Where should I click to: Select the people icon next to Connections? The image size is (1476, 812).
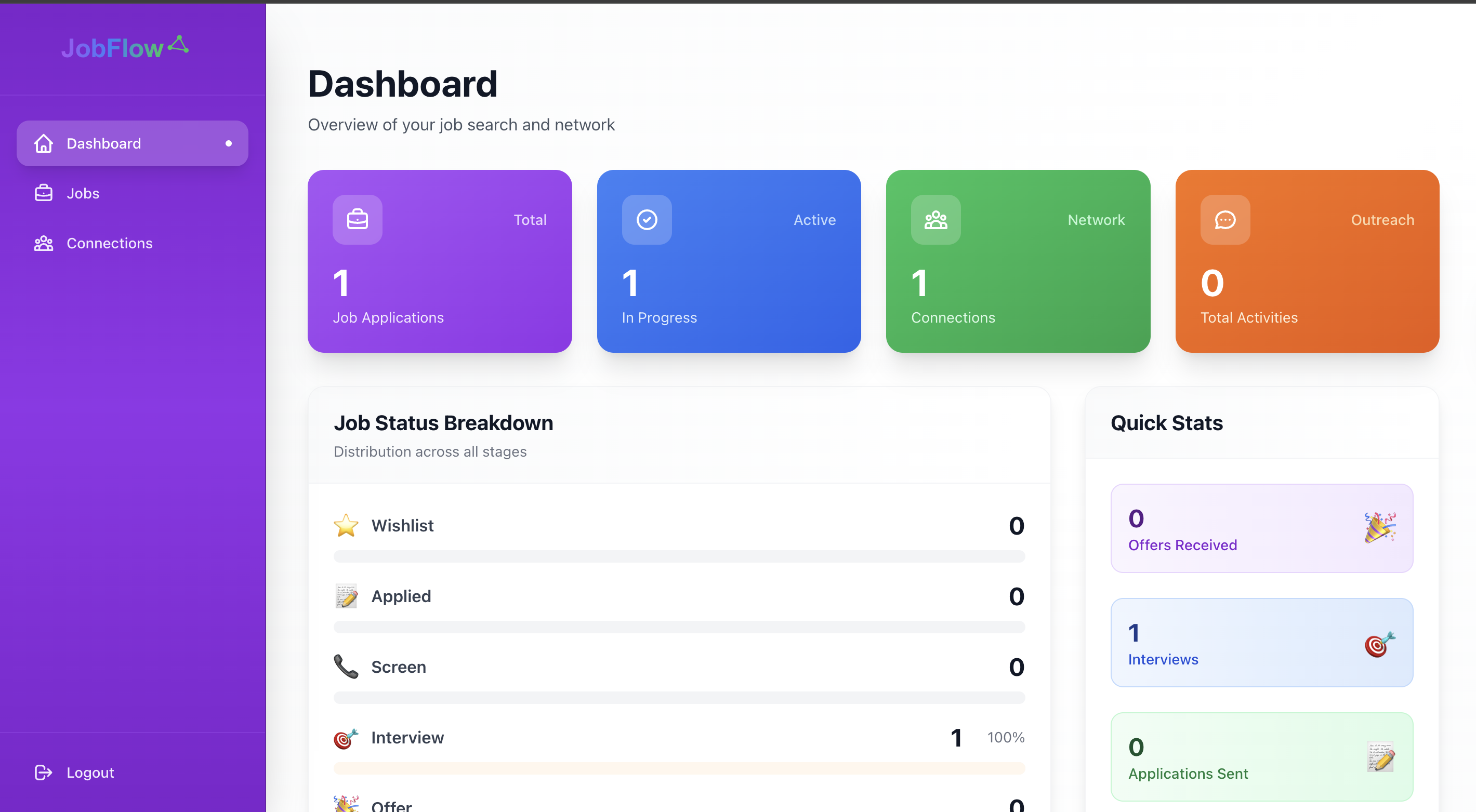[44, 243]
